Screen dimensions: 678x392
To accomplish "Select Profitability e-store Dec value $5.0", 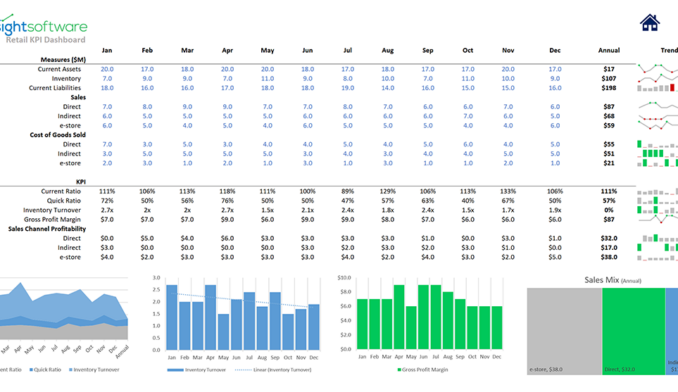I will click(555, 257).
